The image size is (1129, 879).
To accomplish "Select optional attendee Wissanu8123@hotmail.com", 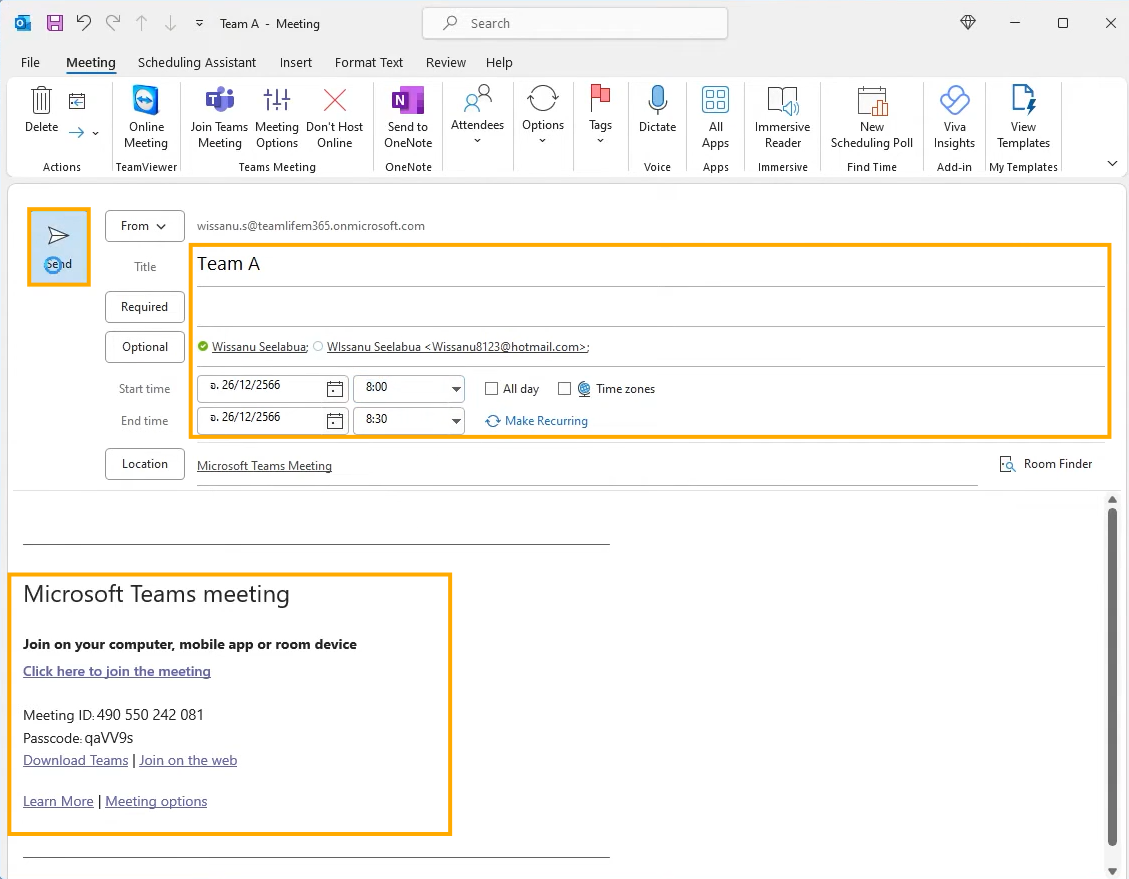I will pos(458,347).
